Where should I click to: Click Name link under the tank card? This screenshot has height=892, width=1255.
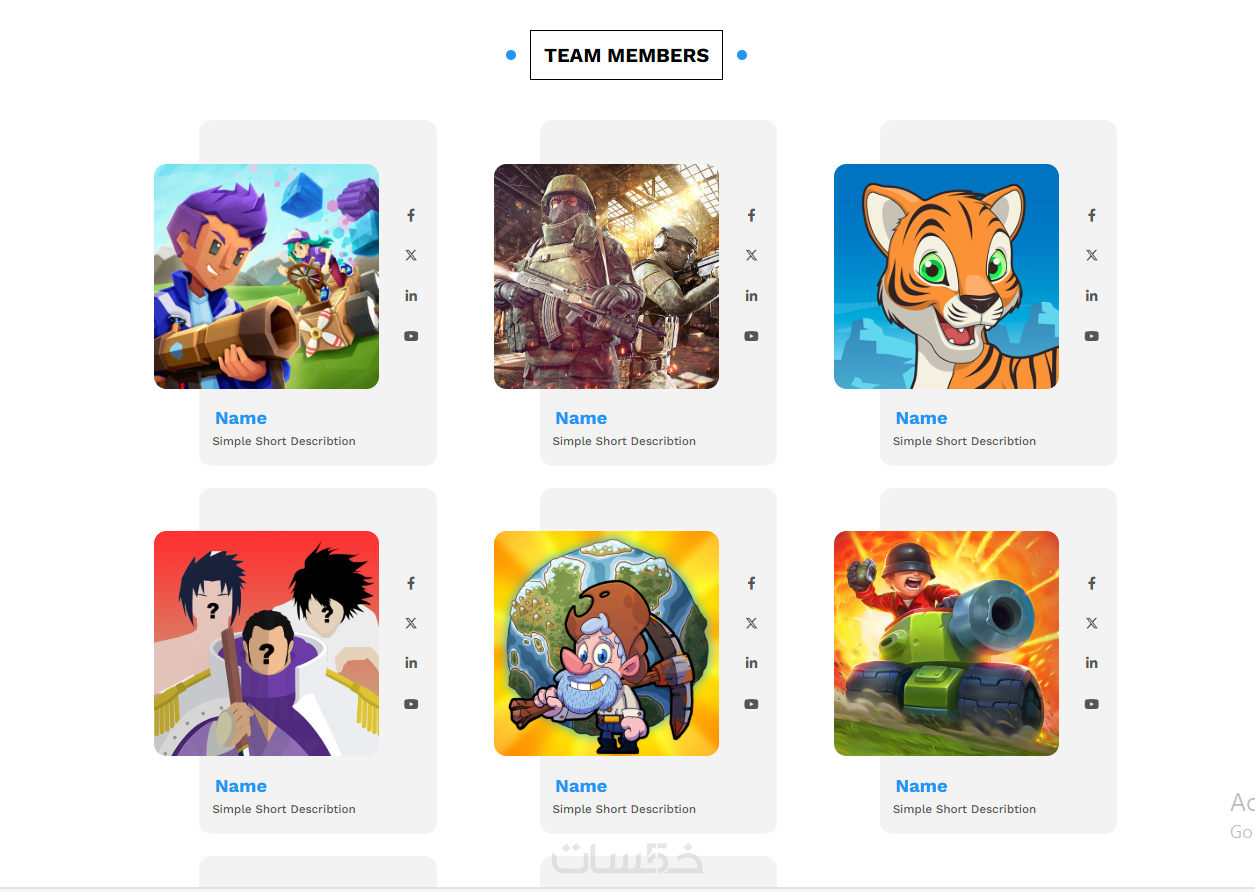point(921,786)
